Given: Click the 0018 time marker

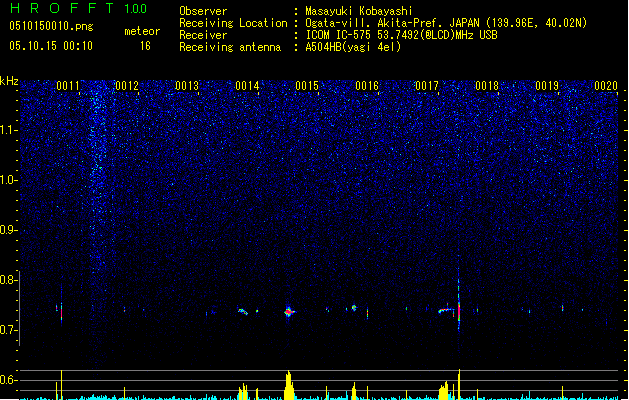Looking at the screenshot, I should [x=487, y=86].
